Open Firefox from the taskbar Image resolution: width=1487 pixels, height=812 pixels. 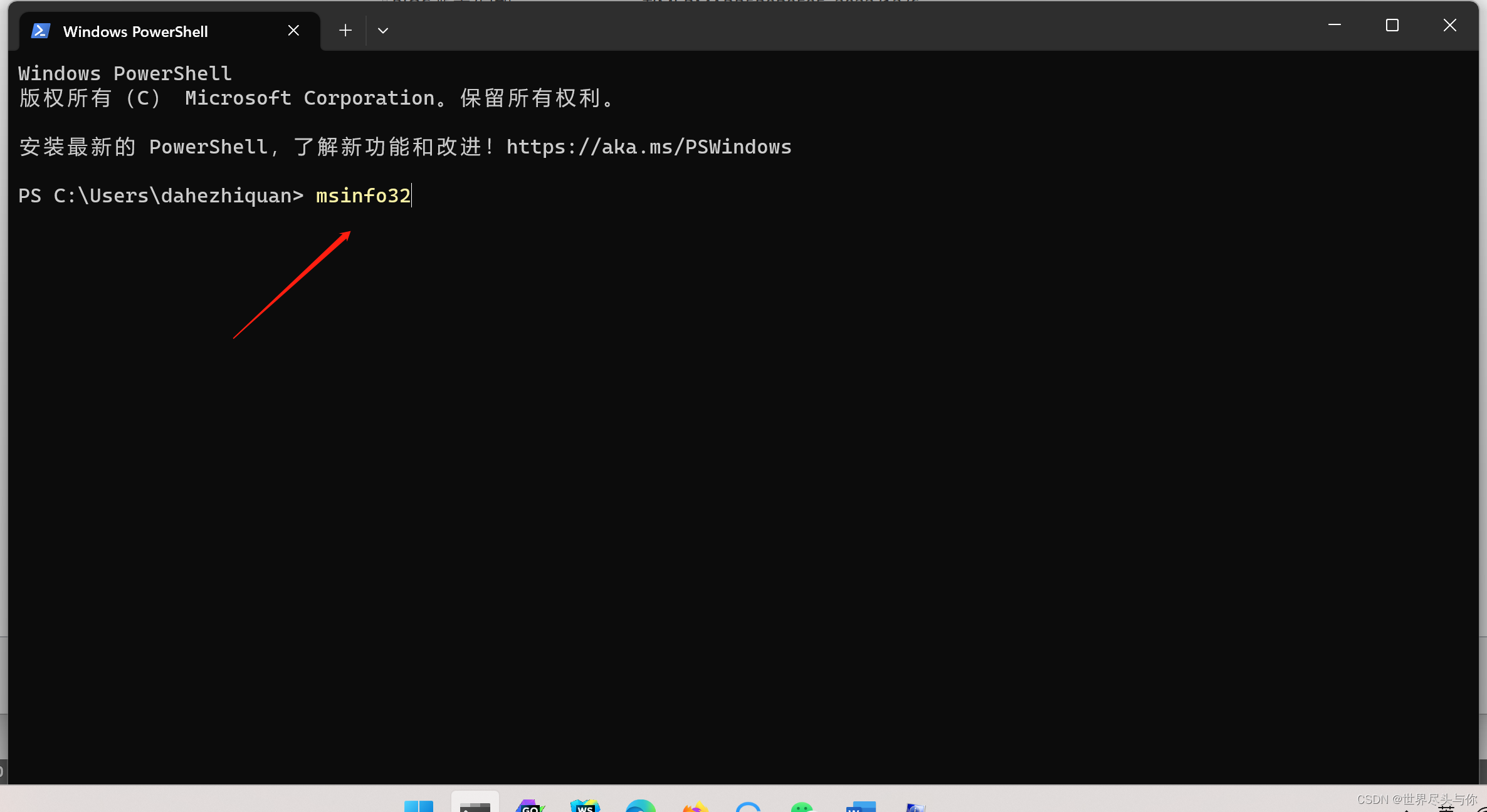point(695,806)
